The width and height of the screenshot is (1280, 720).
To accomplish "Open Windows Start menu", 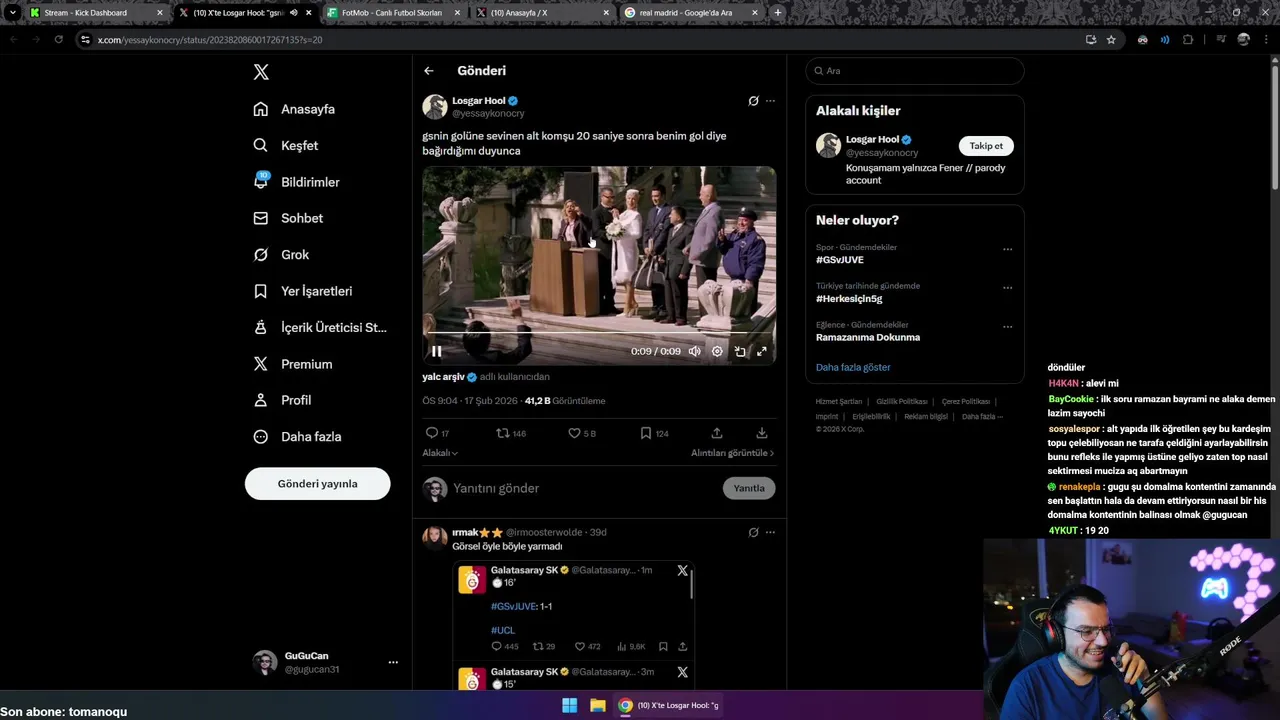I will [x=569, y=705].
